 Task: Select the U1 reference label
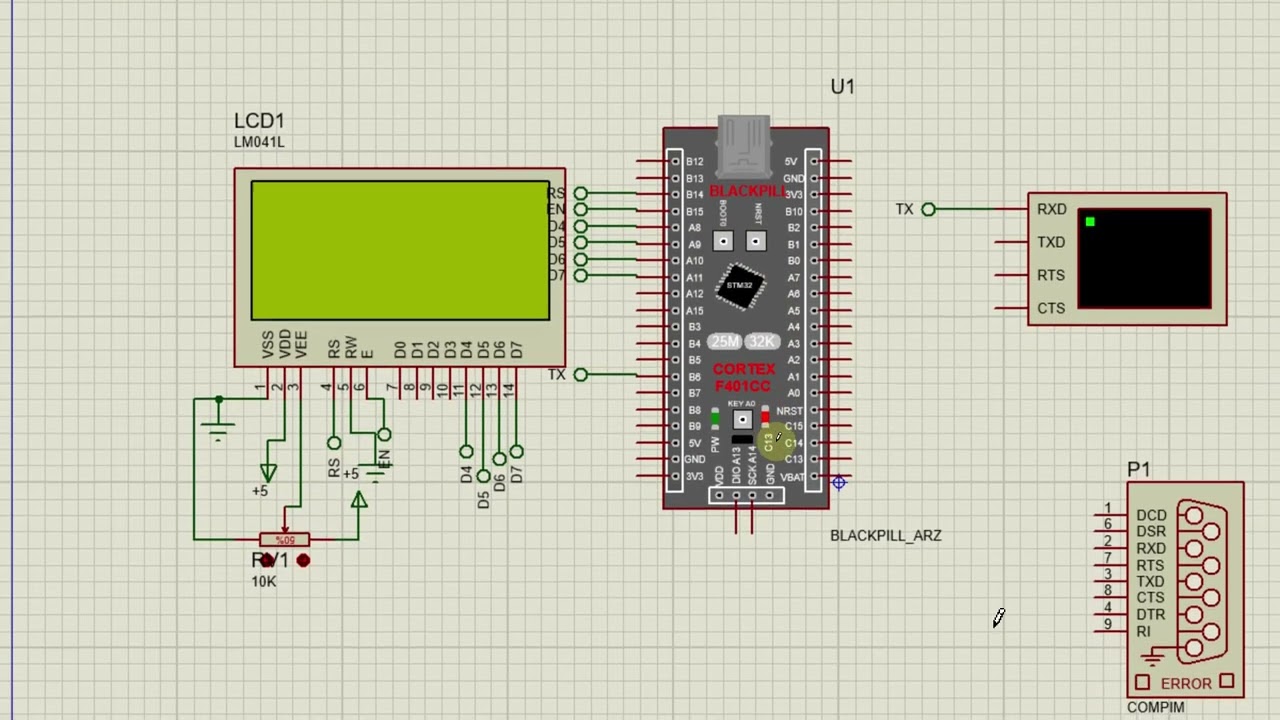(842, 87)
